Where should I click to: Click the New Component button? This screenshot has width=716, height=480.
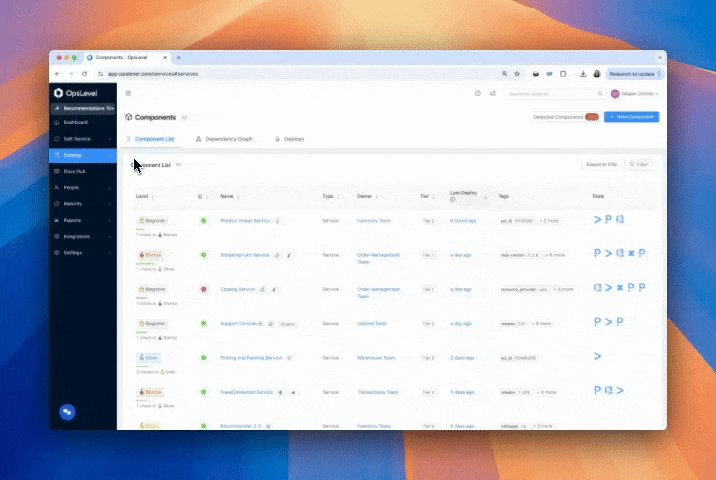point(632,117)
